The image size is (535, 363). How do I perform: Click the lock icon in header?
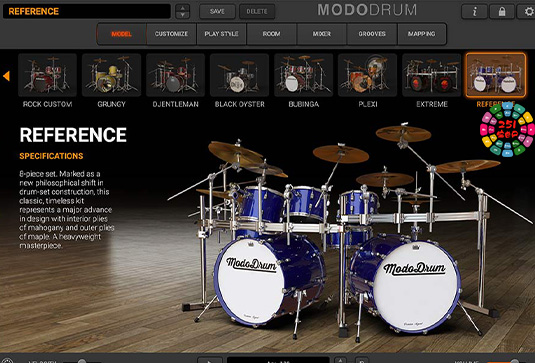coord(502,11)
